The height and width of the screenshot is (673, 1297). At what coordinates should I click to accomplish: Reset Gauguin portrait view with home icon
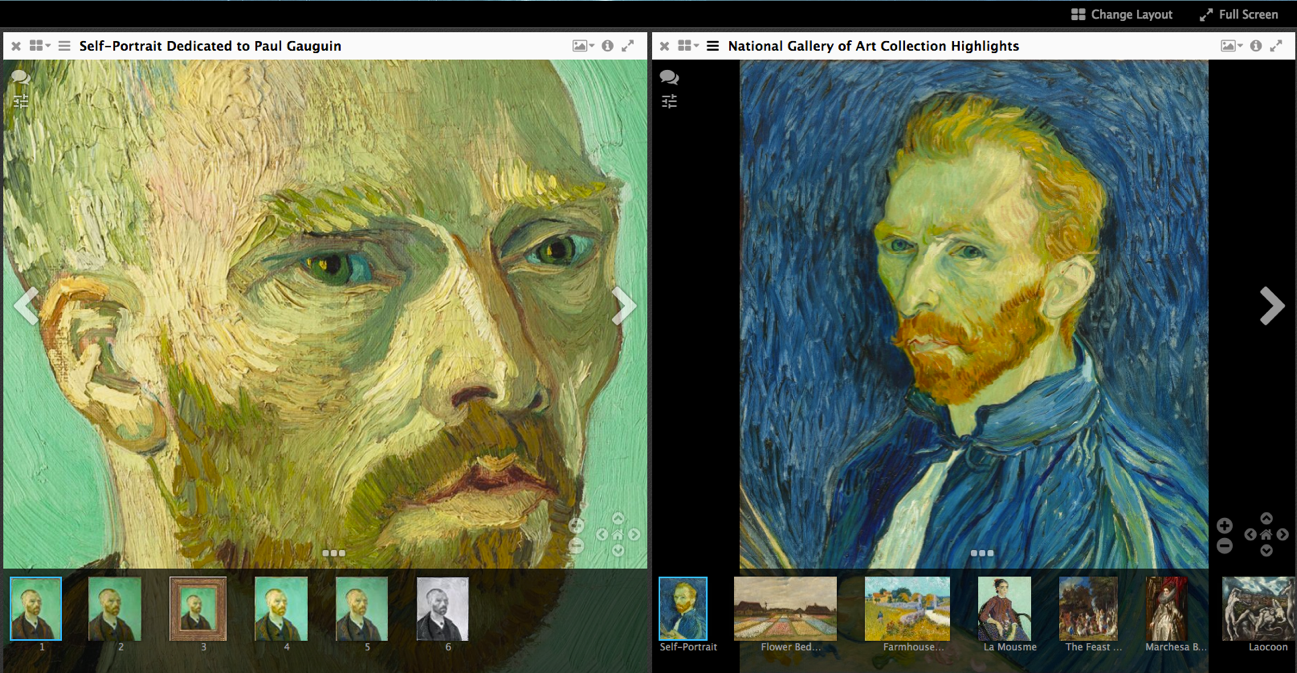[x=618, y=535]
